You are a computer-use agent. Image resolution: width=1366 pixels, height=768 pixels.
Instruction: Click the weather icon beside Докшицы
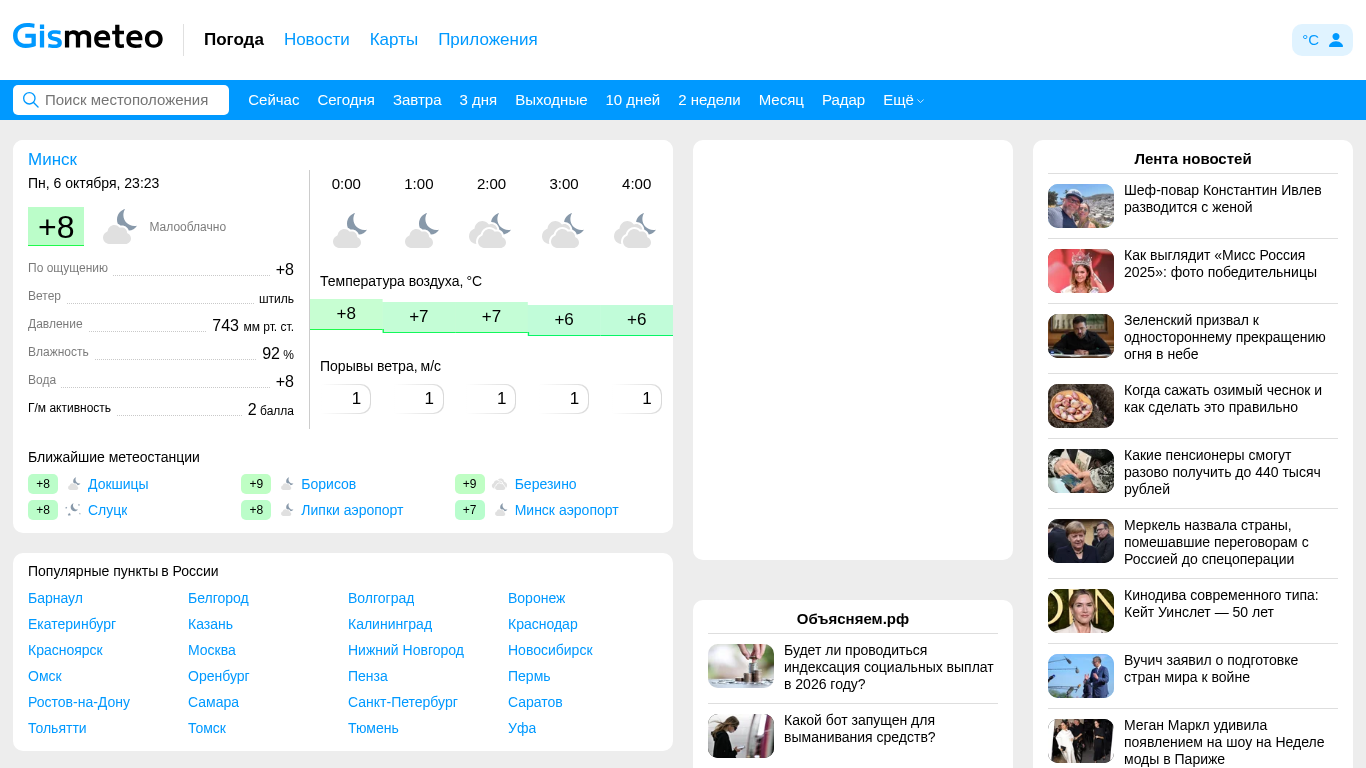[x=74, y=484]
